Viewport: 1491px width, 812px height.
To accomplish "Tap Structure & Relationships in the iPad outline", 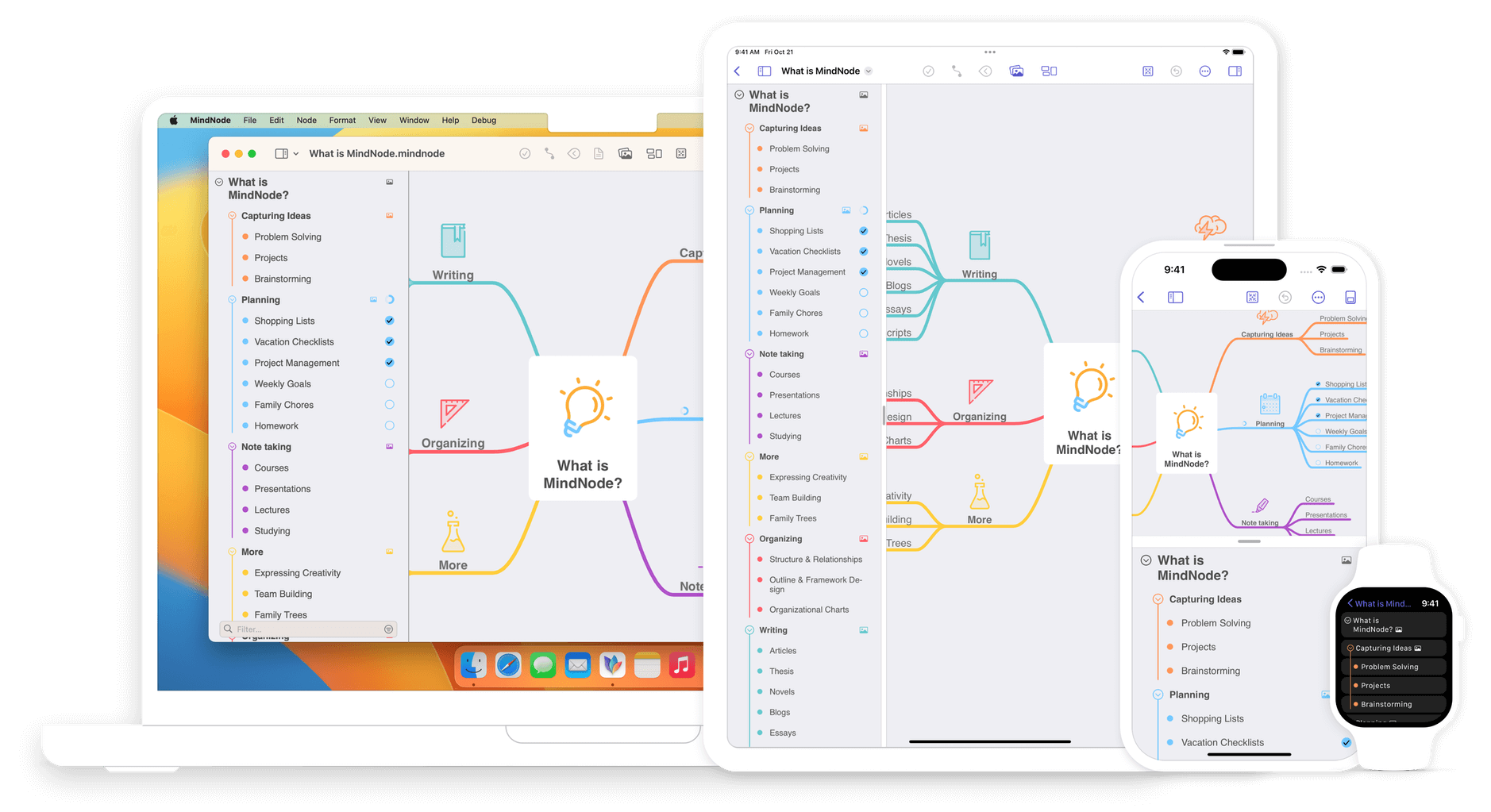I will click(815, 560).
